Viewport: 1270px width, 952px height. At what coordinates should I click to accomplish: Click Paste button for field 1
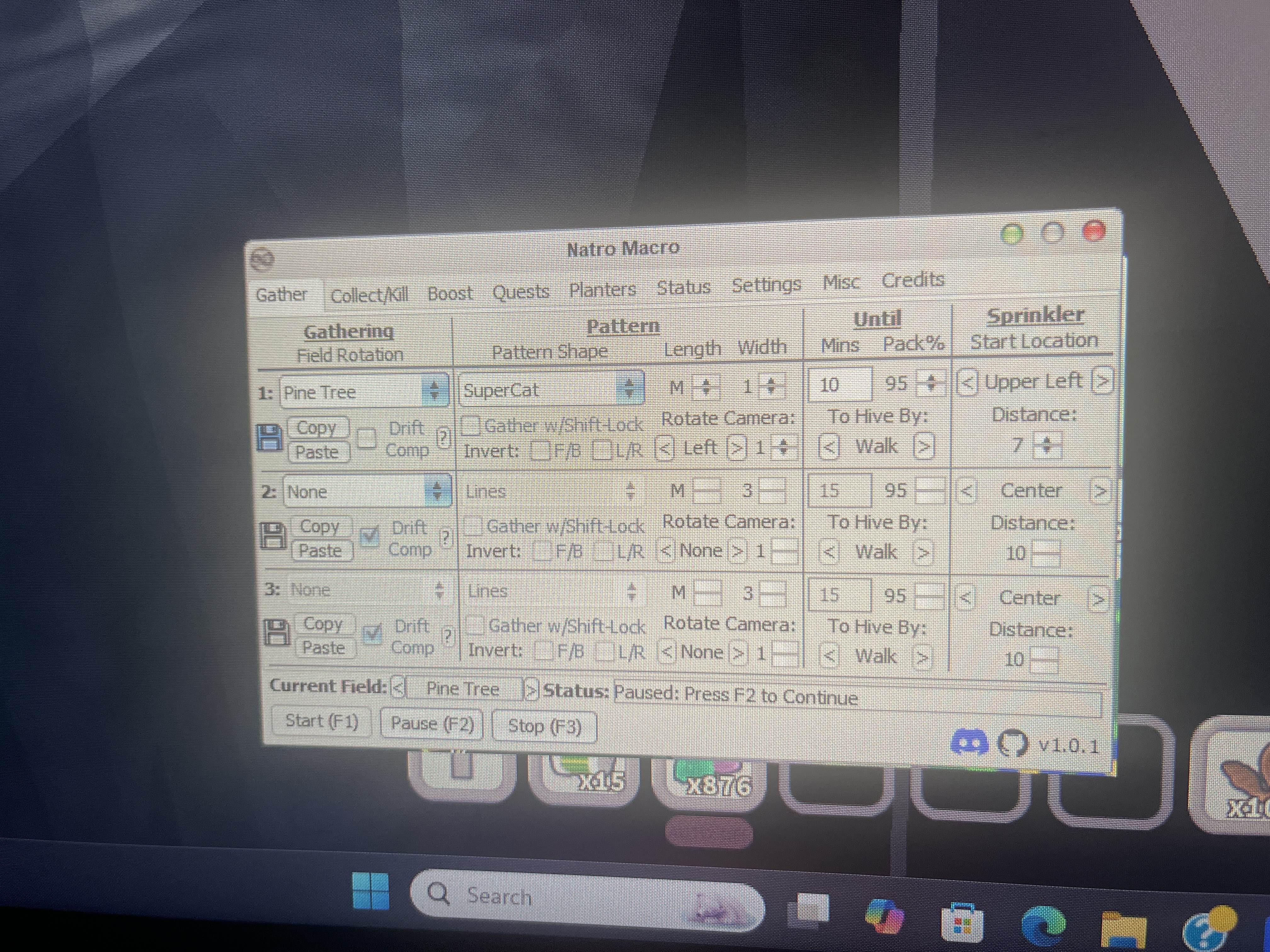pos(317,452)
